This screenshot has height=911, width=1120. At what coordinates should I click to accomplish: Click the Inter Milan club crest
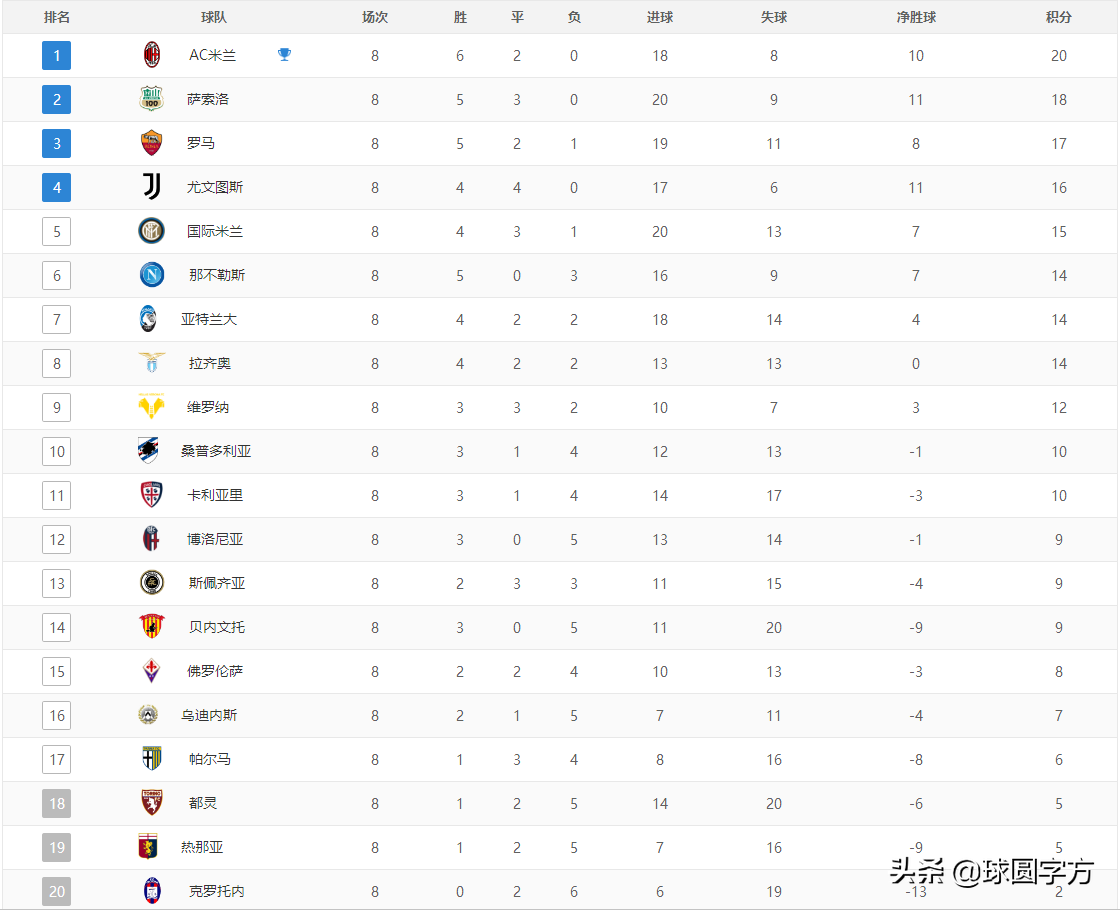coord(151,231)
